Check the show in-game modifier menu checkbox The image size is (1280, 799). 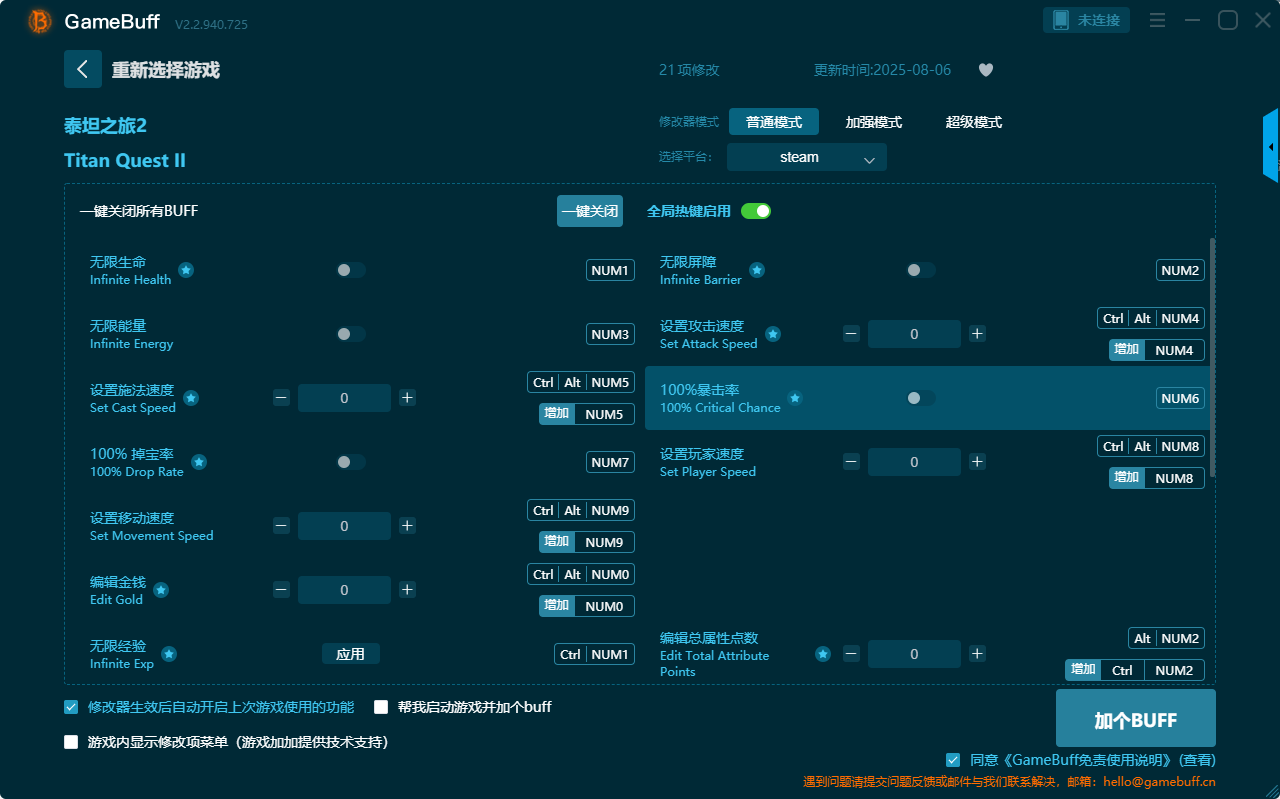[x=71, y=742]
